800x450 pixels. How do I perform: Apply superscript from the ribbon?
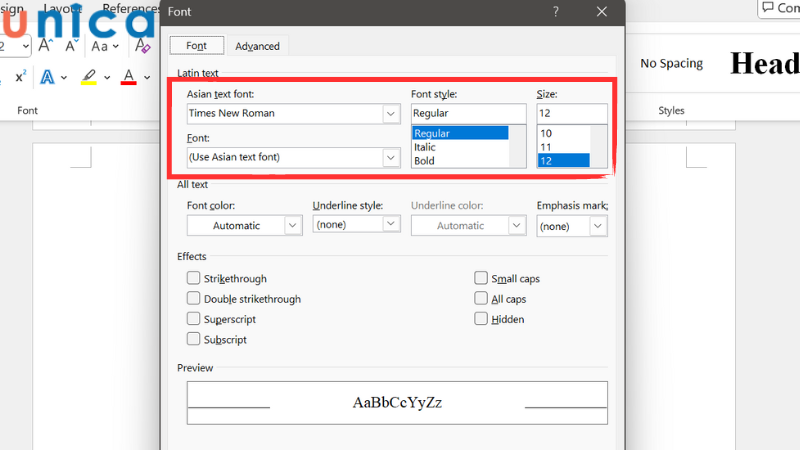20,77
